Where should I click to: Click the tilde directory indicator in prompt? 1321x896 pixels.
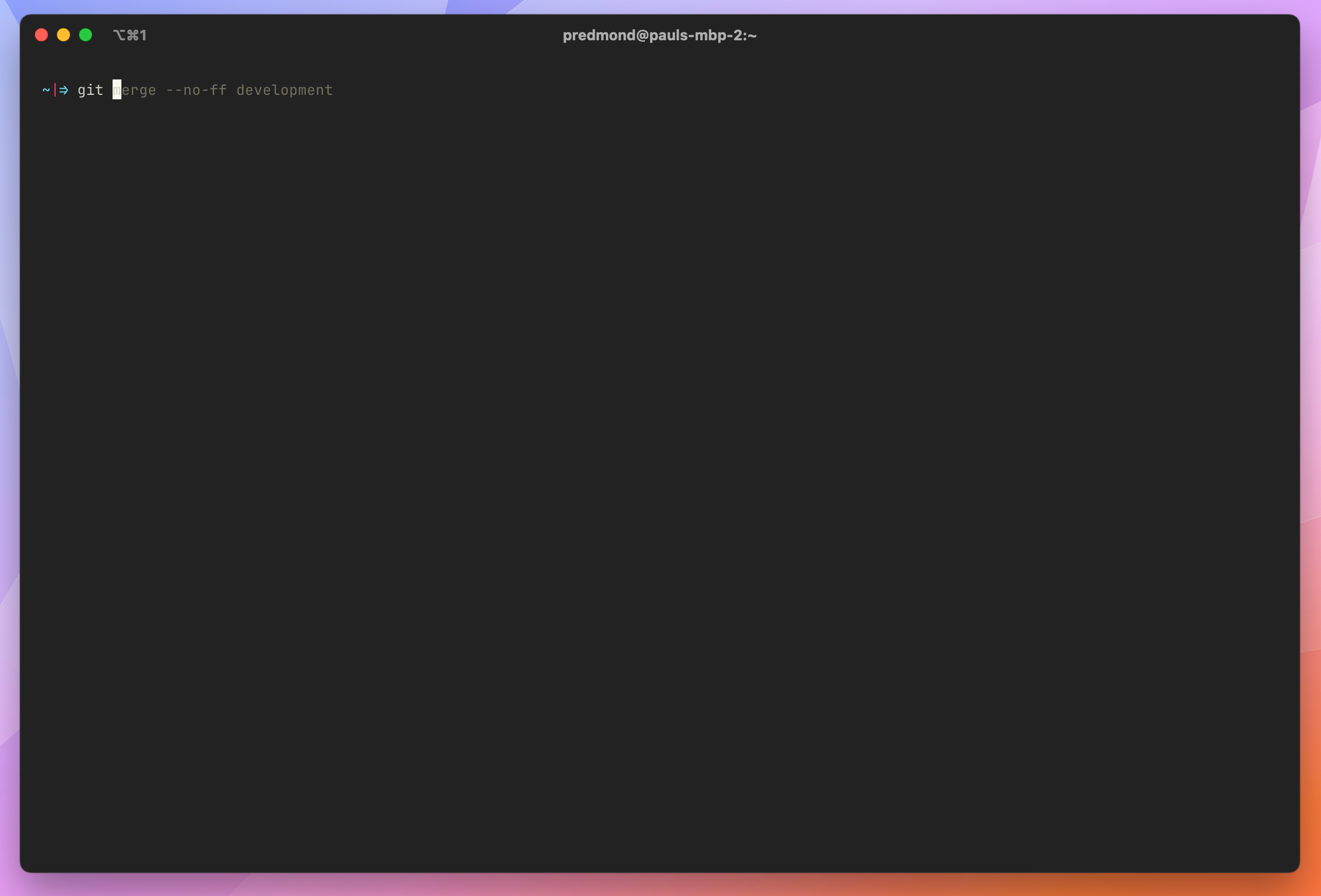tap(46, 90)
